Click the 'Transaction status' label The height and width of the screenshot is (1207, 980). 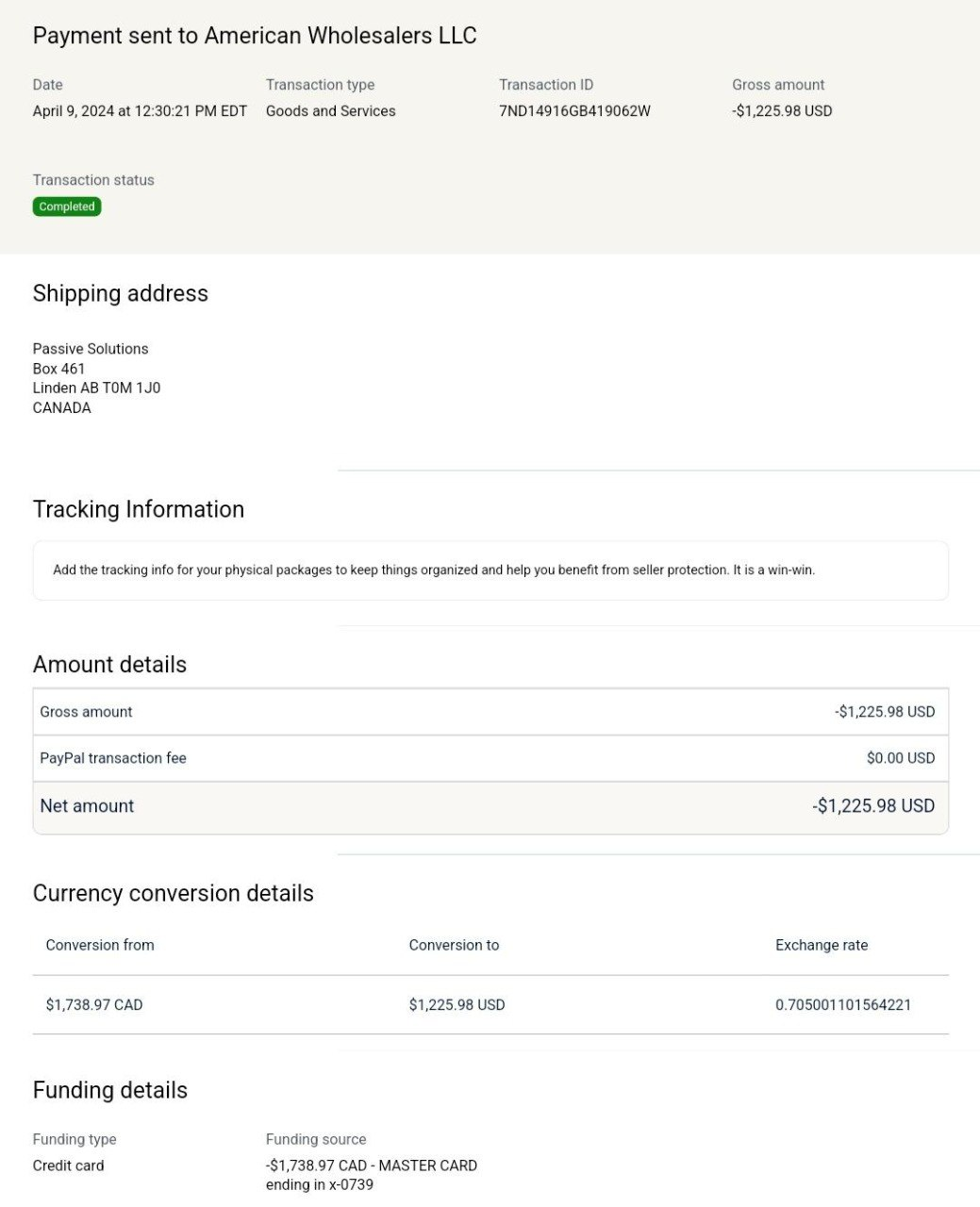tap(93, 180)
